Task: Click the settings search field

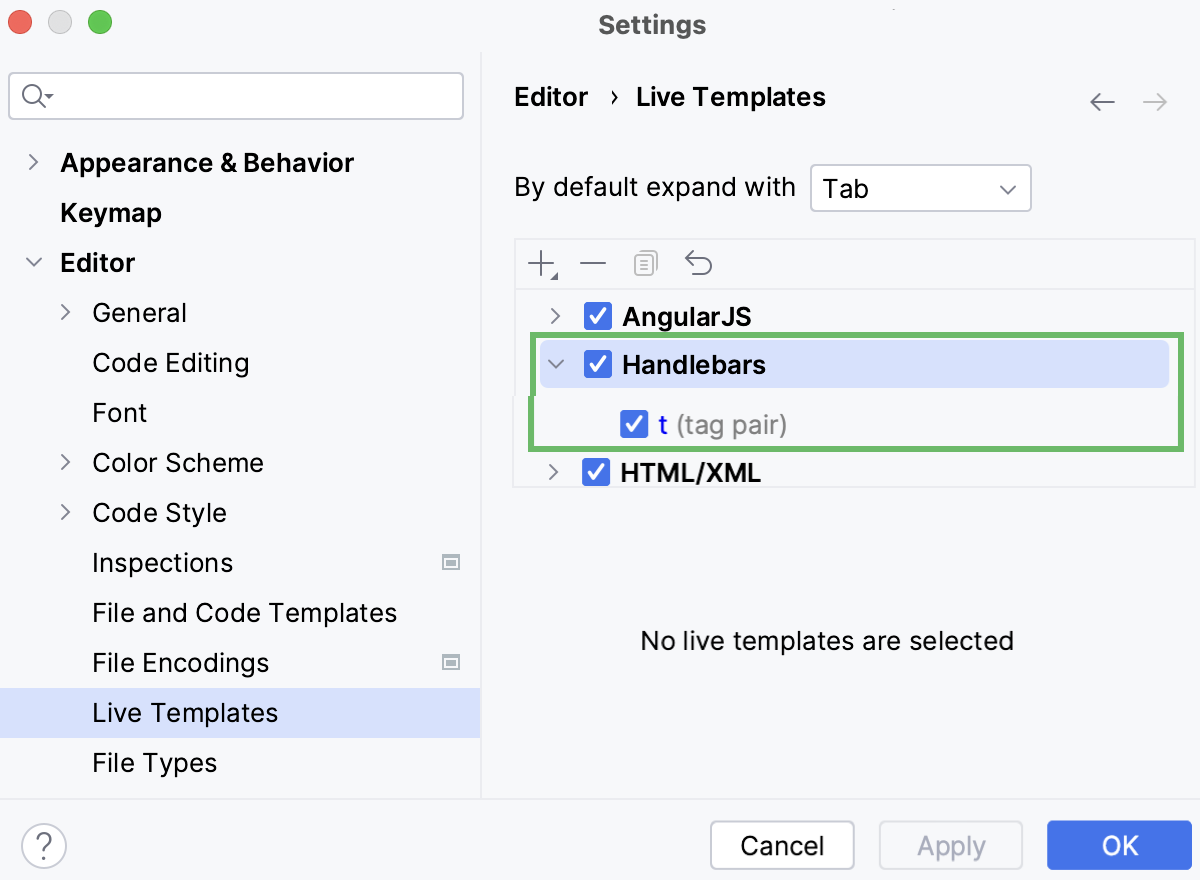Action: pyautogui.click(x=235, y=96)
